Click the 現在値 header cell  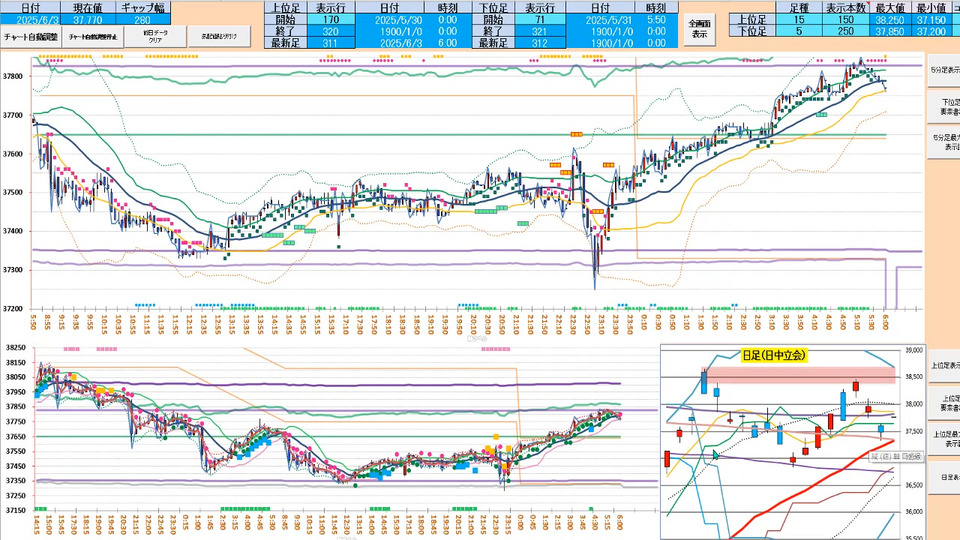point(88,8)
